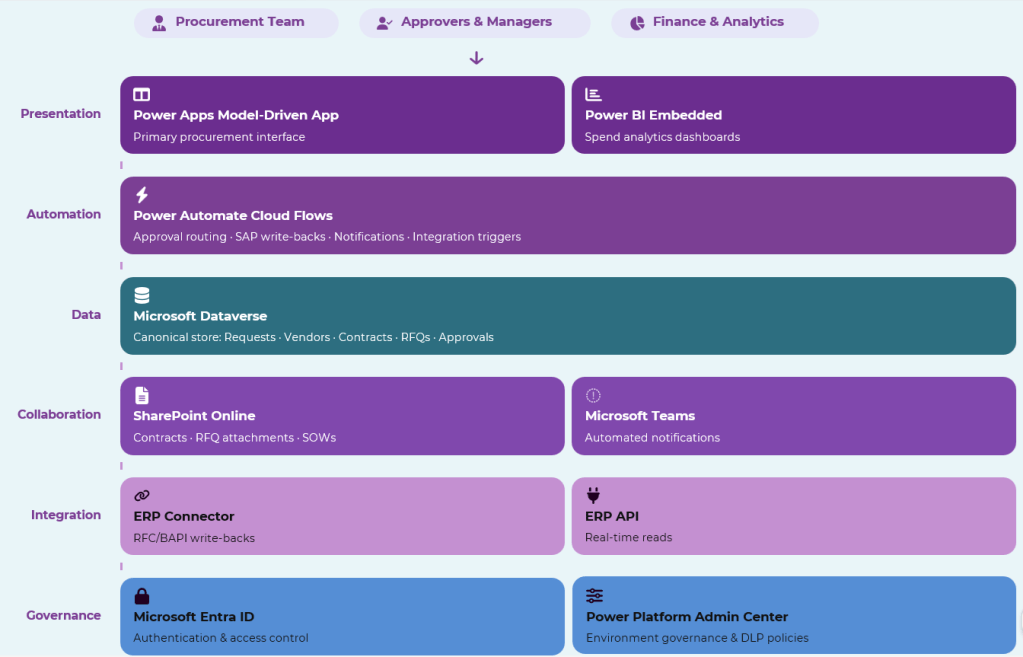Select the Approvers & Managers pill
The width and height of the screenshot is (1023, 657).
point(474,23)
